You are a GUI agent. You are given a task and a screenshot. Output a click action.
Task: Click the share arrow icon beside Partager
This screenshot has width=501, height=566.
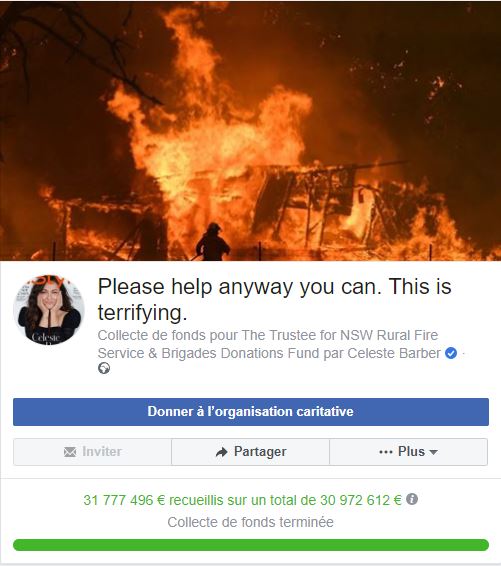tap(221, 452)
